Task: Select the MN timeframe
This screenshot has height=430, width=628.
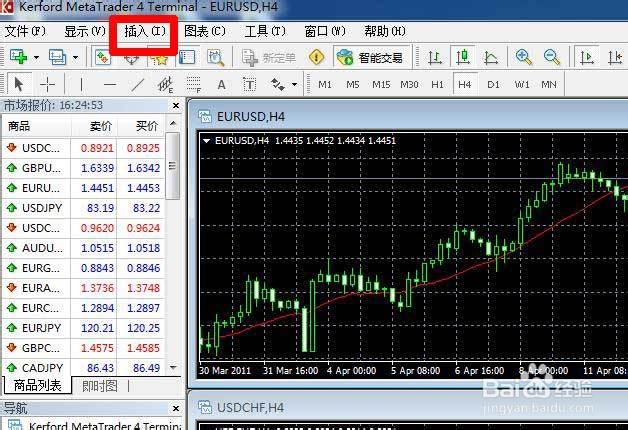Action: [x=549, y=84]
